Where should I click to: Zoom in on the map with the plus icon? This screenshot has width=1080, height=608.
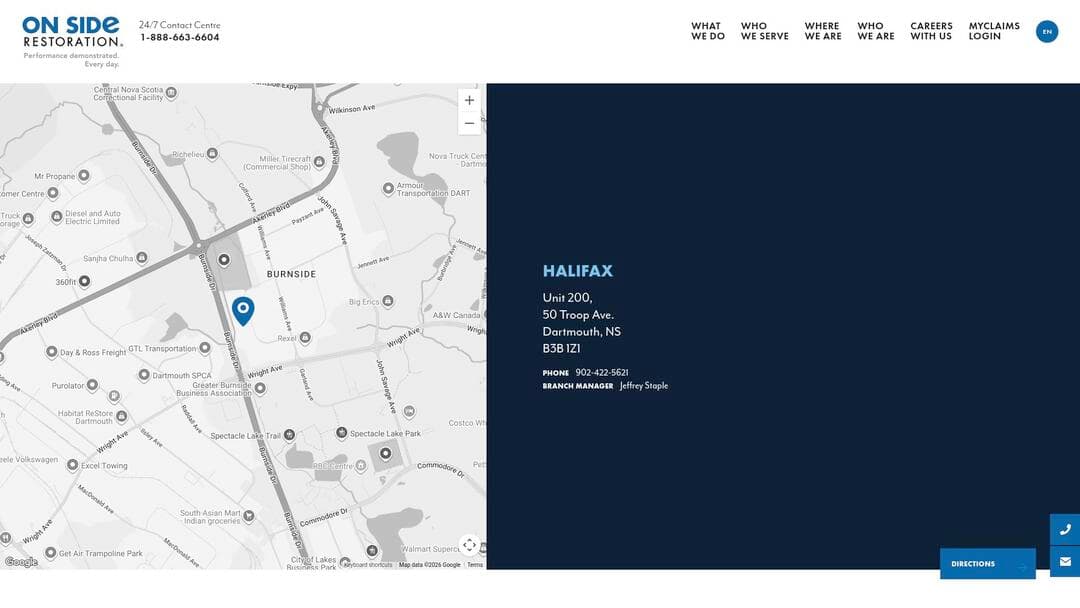coord(469,100)
